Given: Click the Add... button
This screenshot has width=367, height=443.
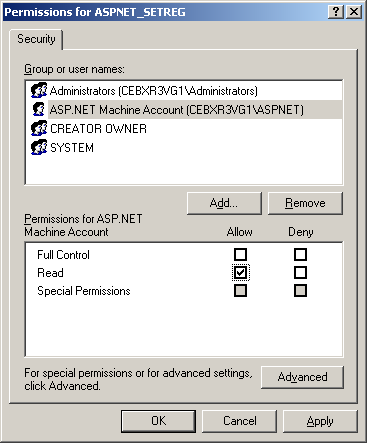Looking at the screenshot, I should [x=224, y=203].
